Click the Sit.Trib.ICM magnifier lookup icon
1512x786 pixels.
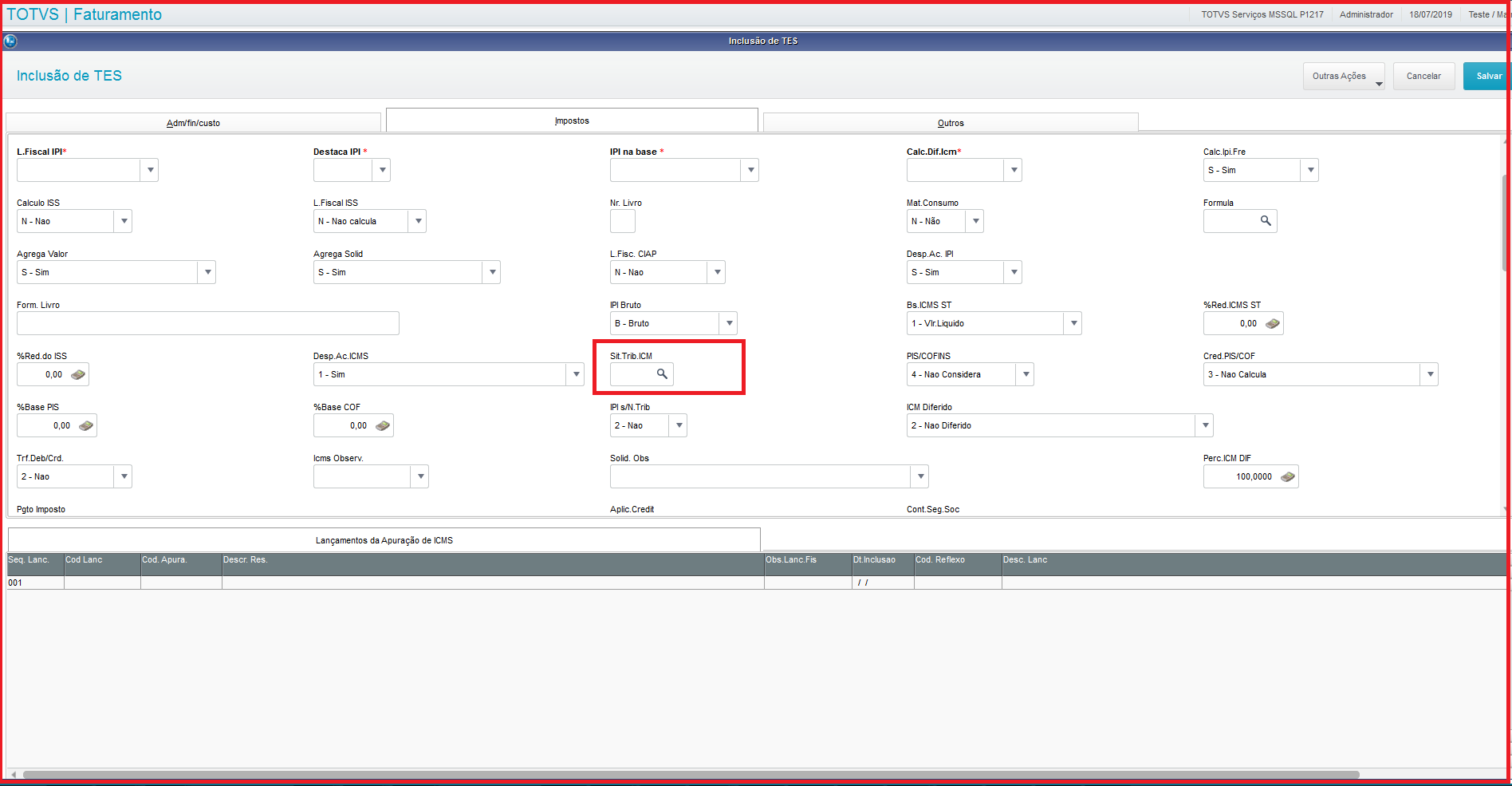tap(662, 374)
